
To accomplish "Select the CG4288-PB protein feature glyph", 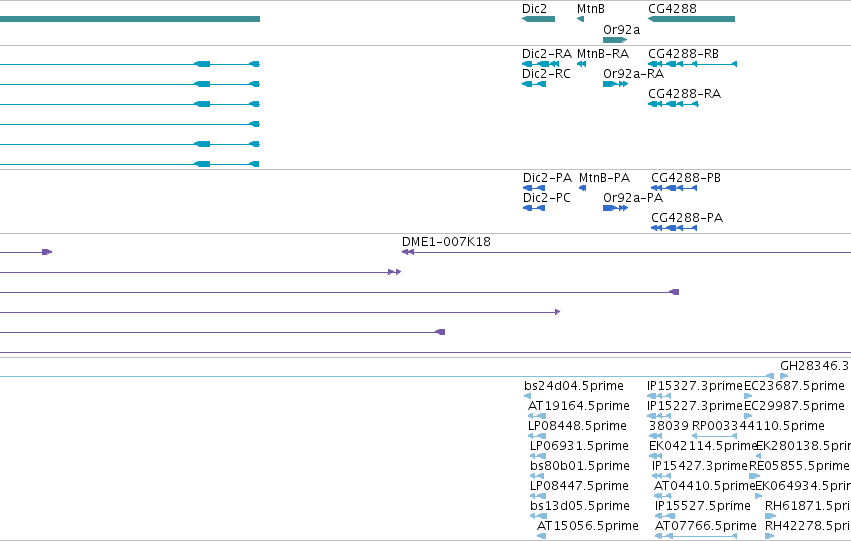I will coord(674,188).
